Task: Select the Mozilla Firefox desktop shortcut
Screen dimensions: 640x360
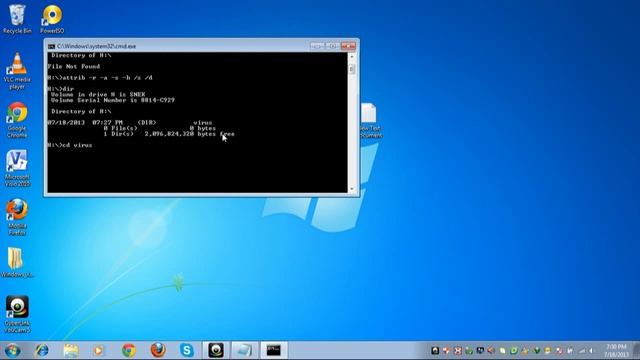Action: pyautogui.click(x=17, y=217)
